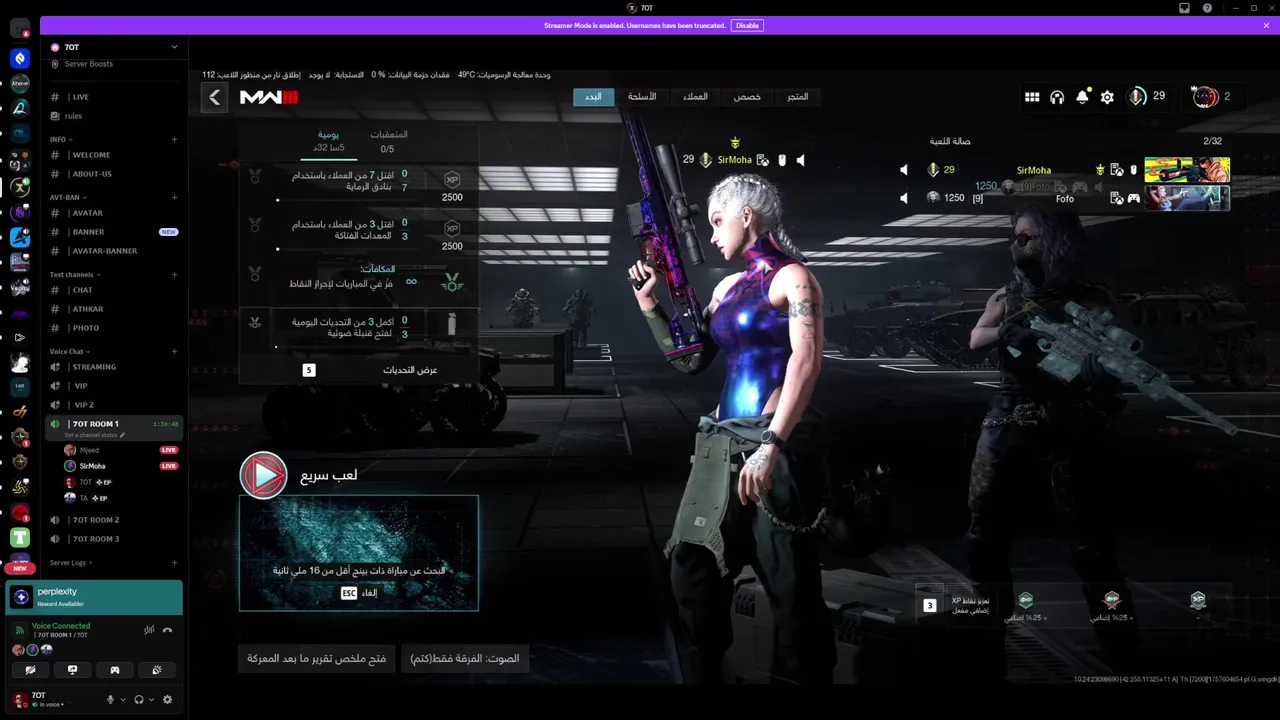
Task: Open in-game notifications bell
Action: 1082,97
